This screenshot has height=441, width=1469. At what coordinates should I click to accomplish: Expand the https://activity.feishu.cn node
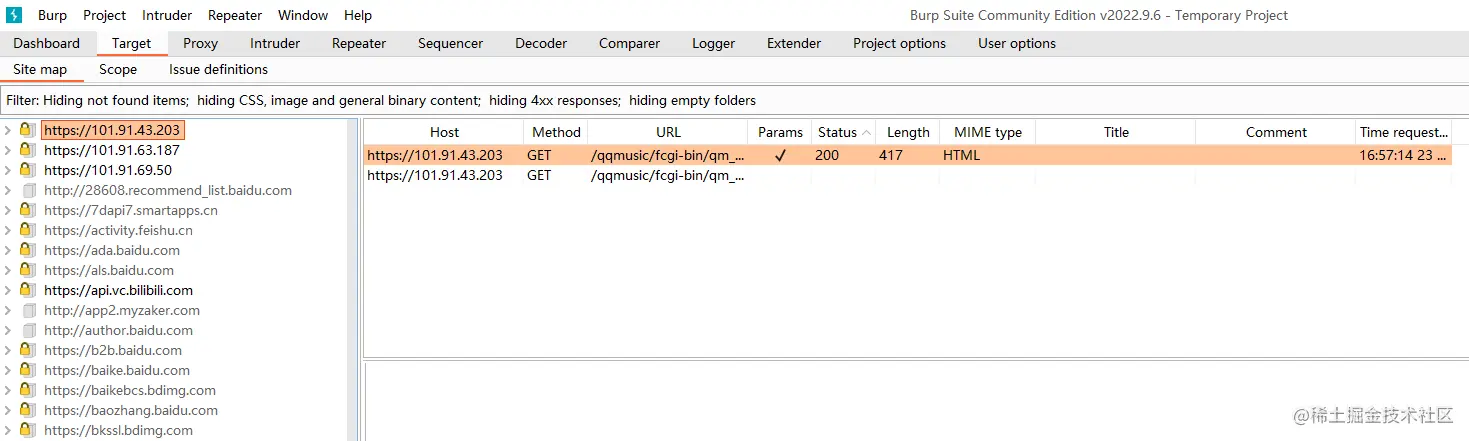click(x=8, y=230)
